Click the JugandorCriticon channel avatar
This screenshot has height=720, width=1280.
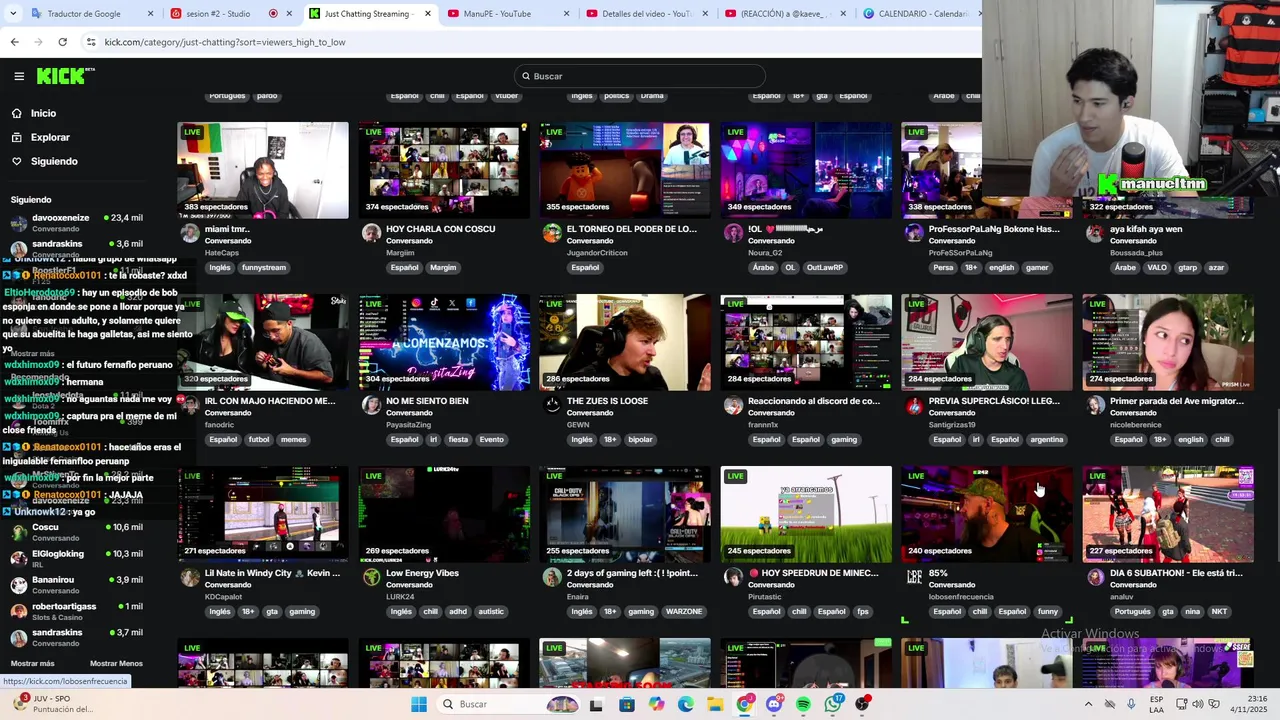click(x=552, y=233)
